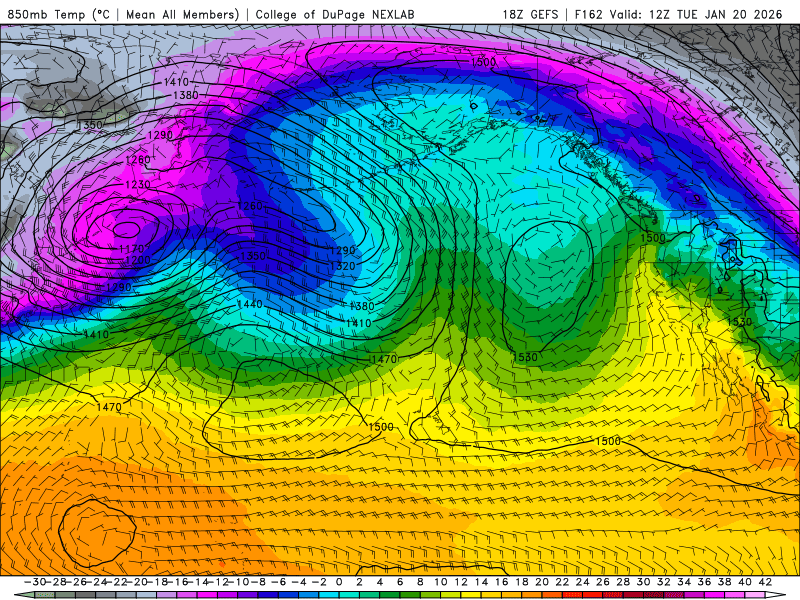The height and width of the screenshot is (600, 800).
Task: Select the -22 color scale label
Action: [x=117, y=582]
